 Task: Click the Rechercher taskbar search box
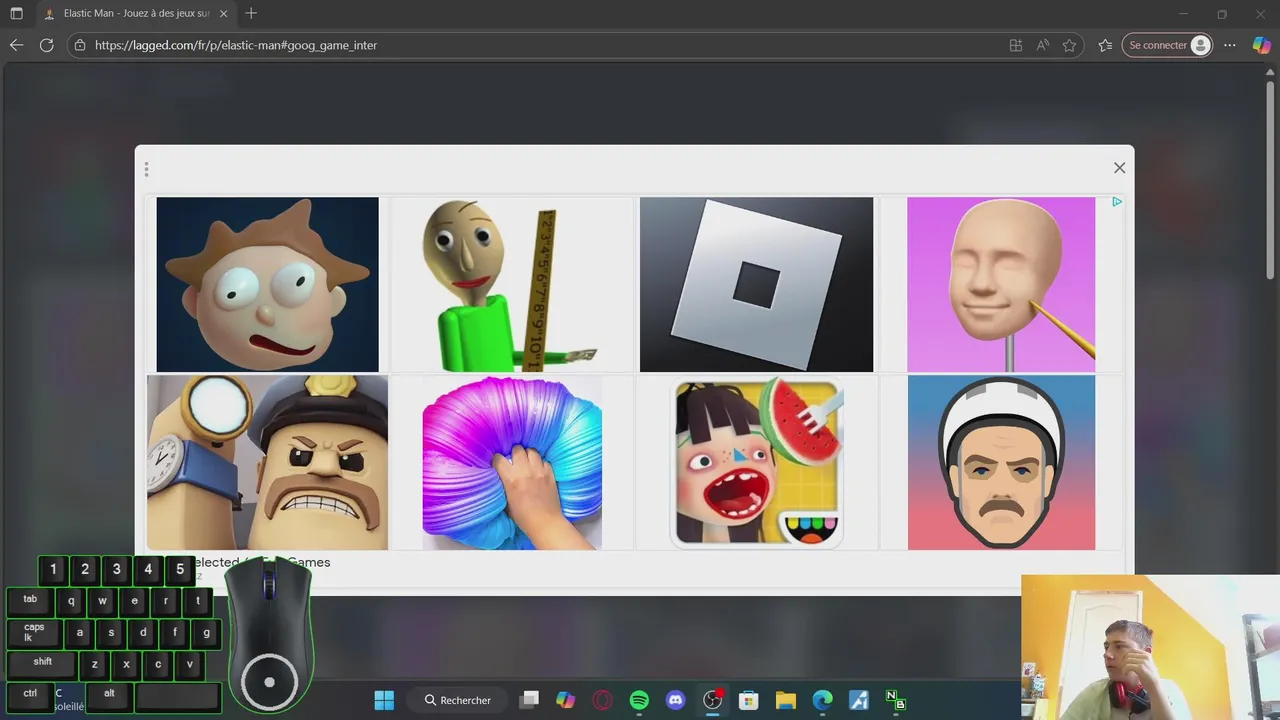click(459, 700)
